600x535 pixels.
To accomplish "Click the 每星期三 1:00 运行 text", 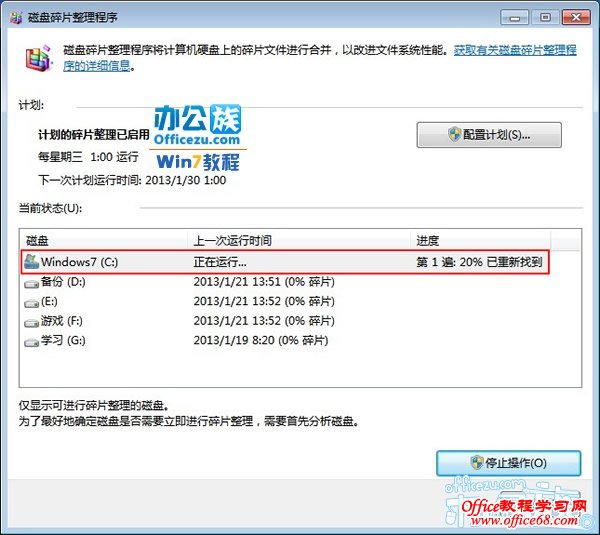I will point(88,157).
